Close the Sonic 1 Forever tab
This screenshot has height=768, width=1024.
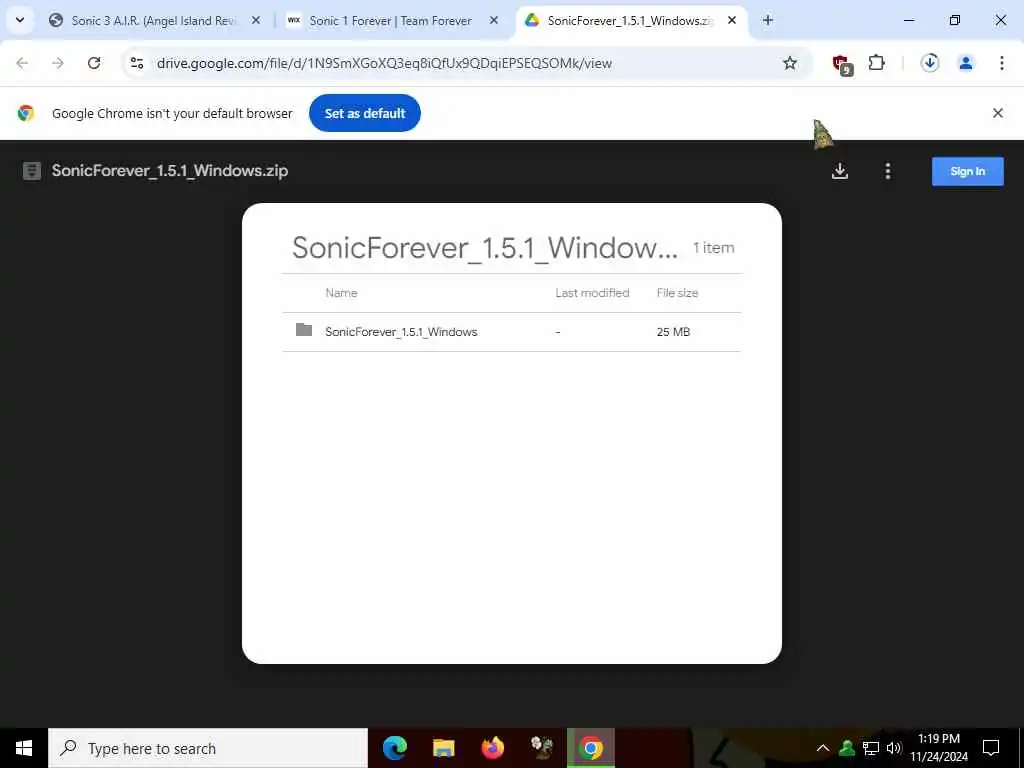click(x=494, y=20)
